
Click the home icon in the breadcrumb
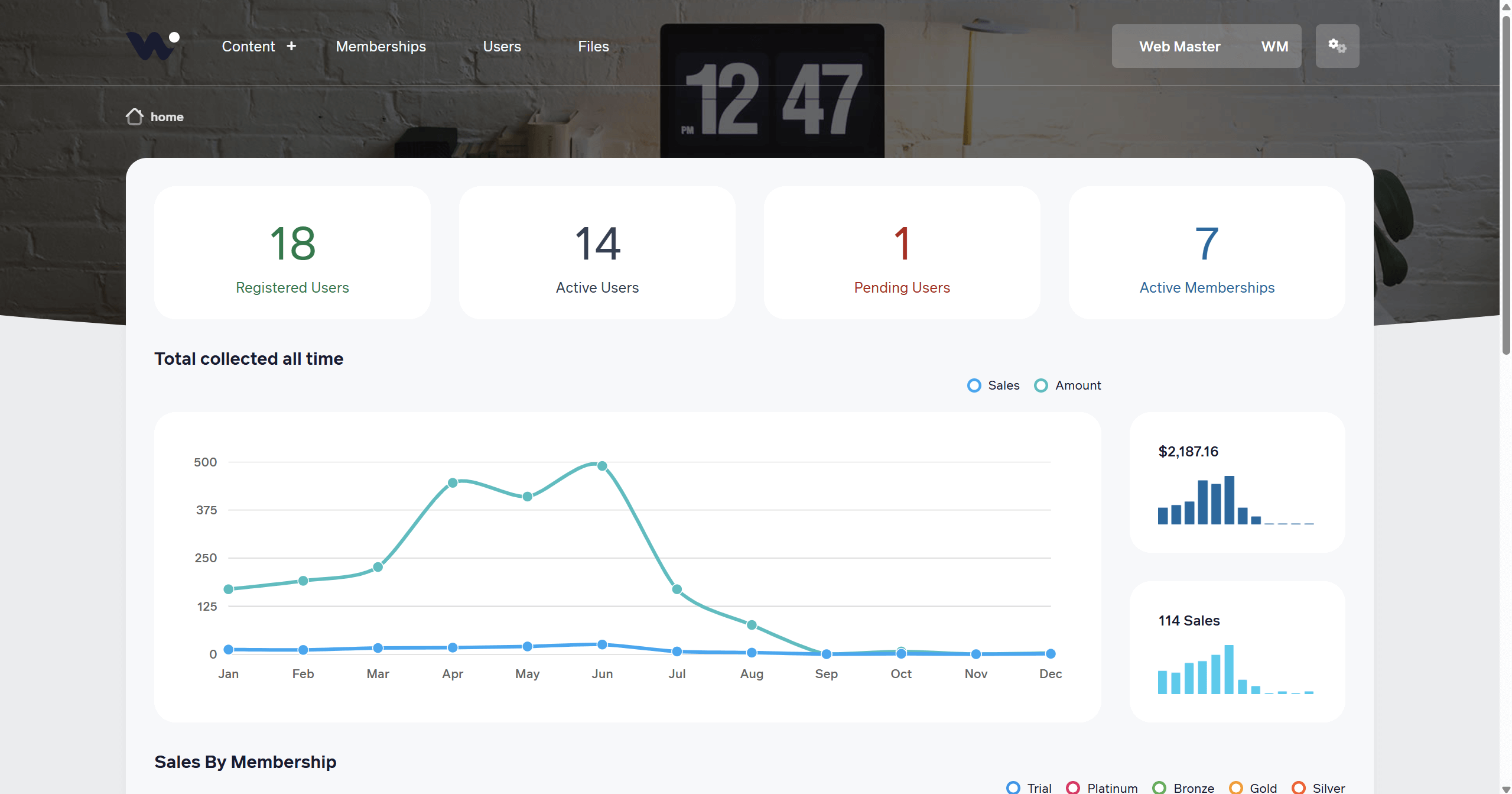(134, 116)
